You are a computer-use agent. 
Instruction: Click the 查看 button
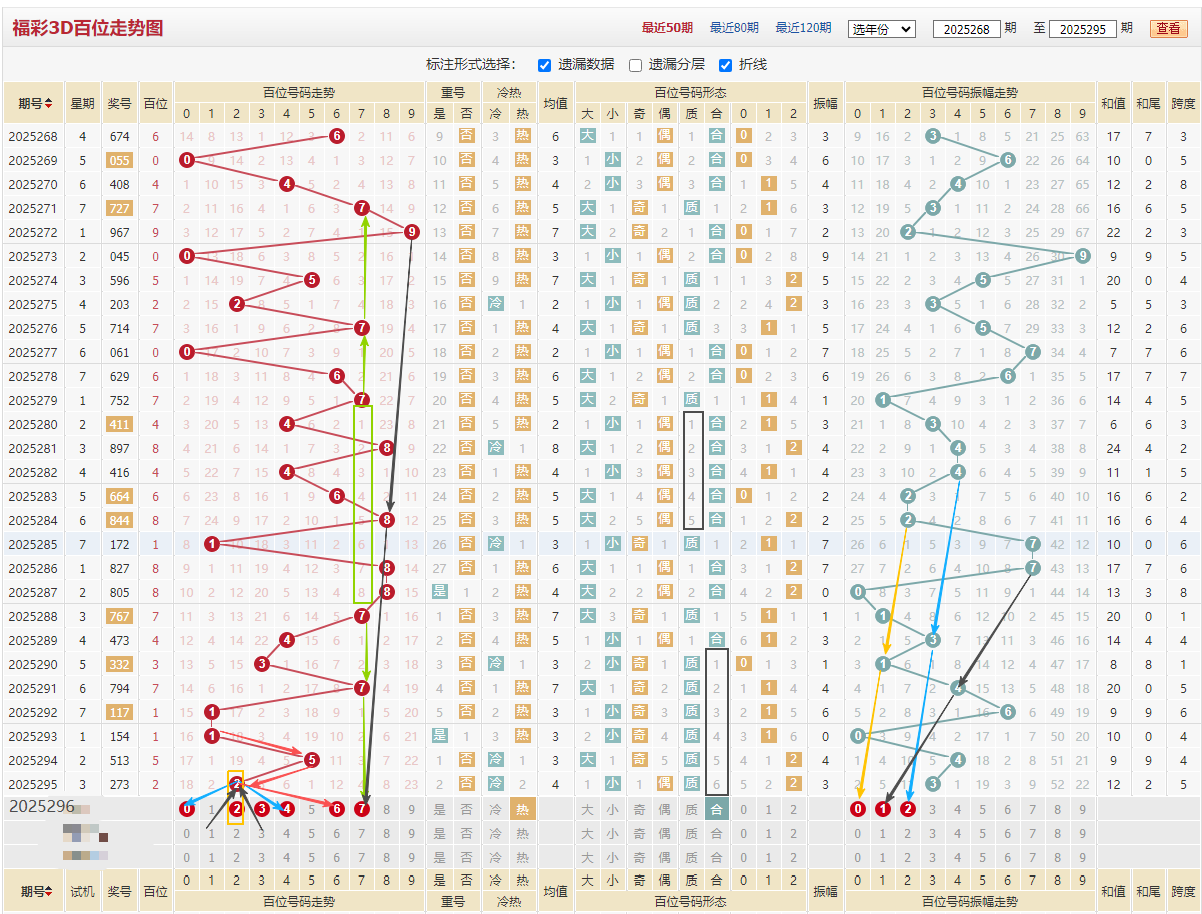coord(1168,28)
